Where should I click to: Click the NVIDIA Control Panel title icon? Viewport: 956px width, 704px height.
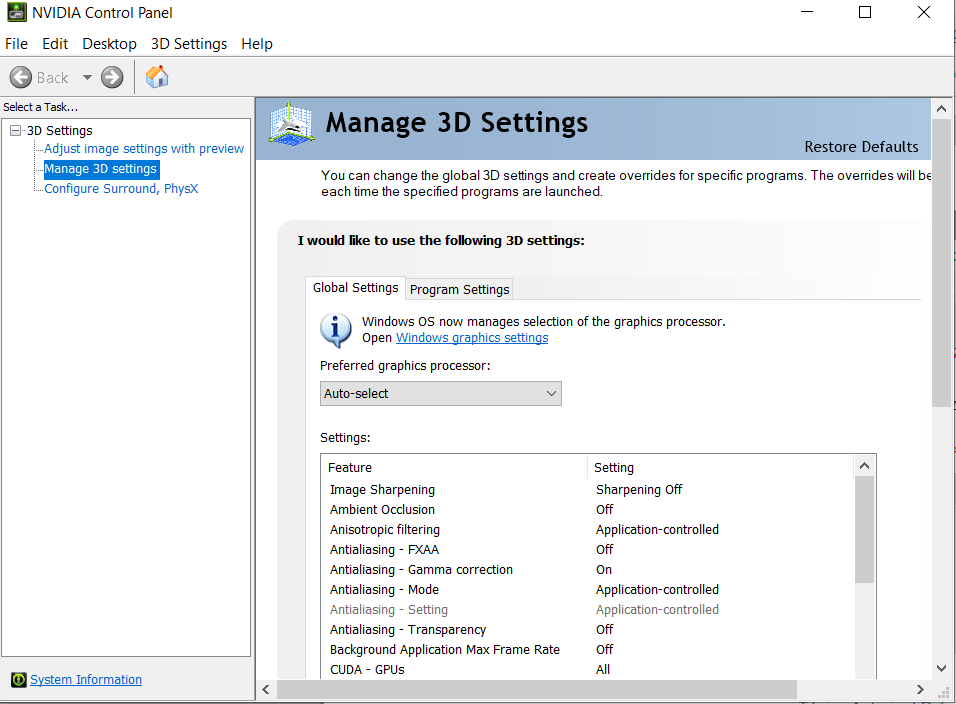[x=16, y=12]
